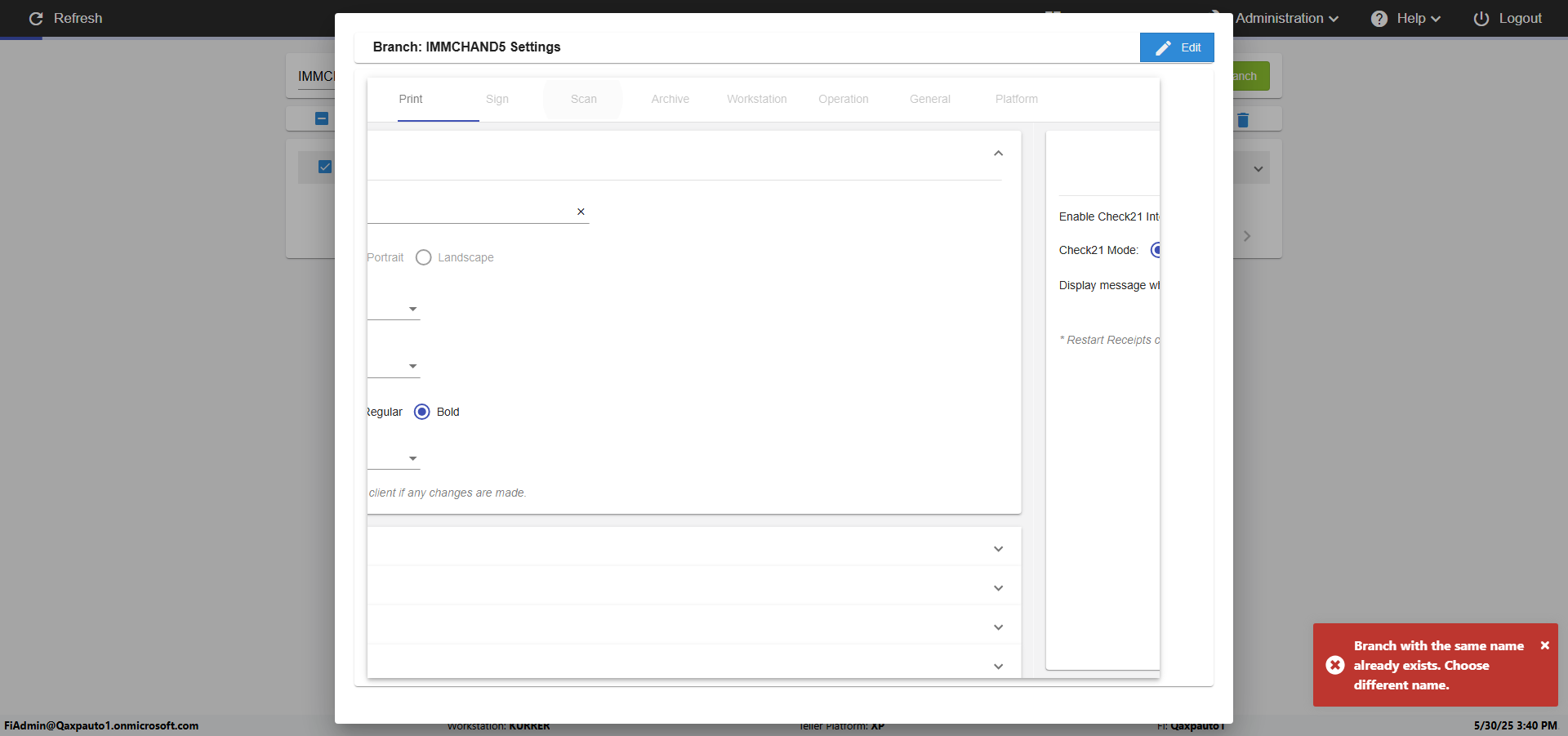Toggle the checked blue checkbox behind dialog
The image size is (1568, 736).
point(325,167)
